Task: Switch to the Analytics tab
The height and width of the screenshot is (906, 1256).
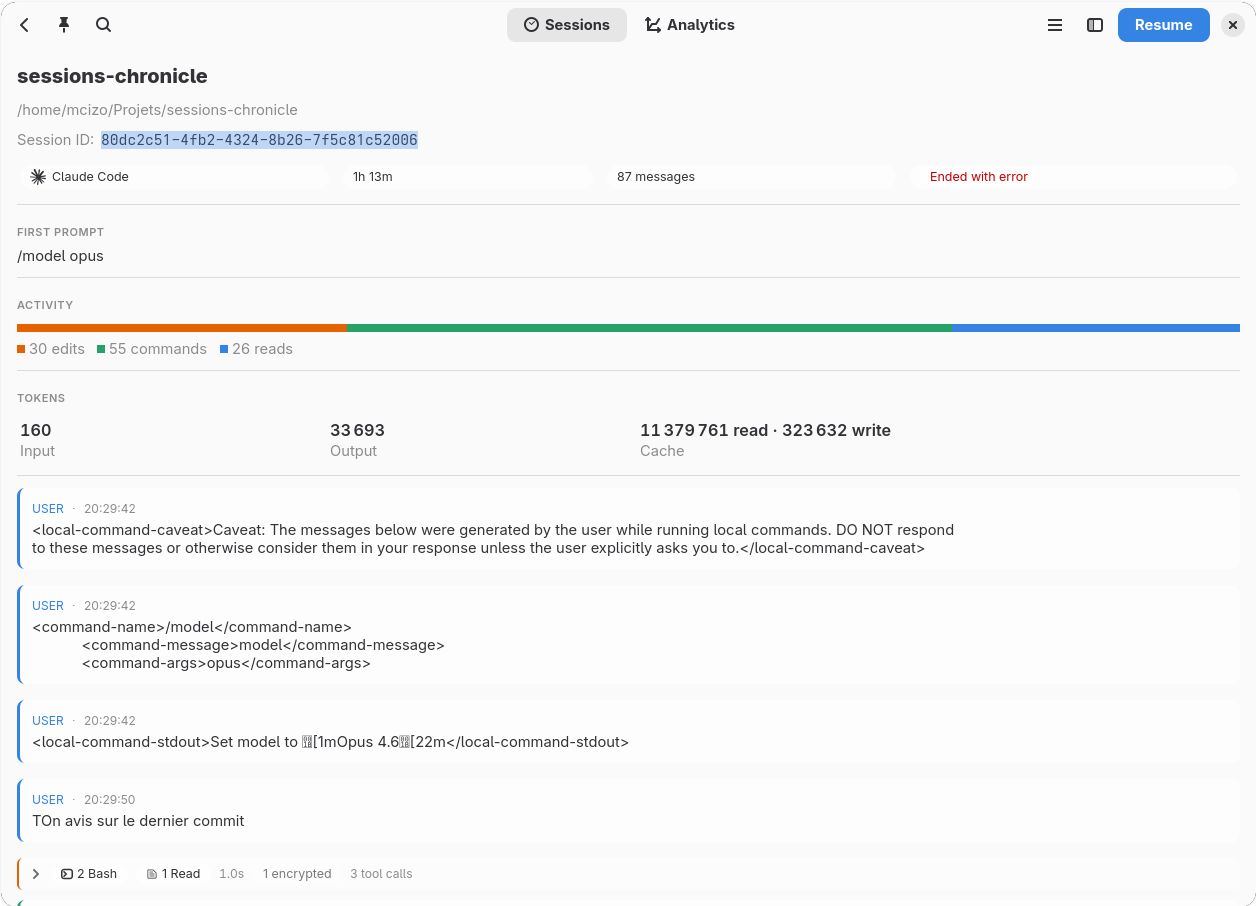Action: 689,25
